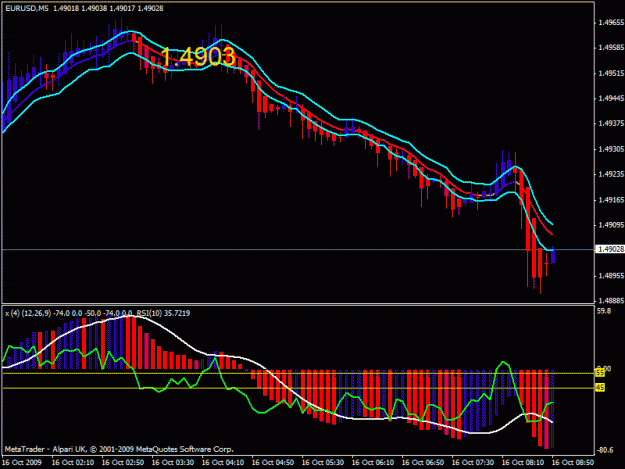The height and width of the screenshot is (469, 625).
Task: Click the 1.48885 price scale label
Action: tap(611, 301)
